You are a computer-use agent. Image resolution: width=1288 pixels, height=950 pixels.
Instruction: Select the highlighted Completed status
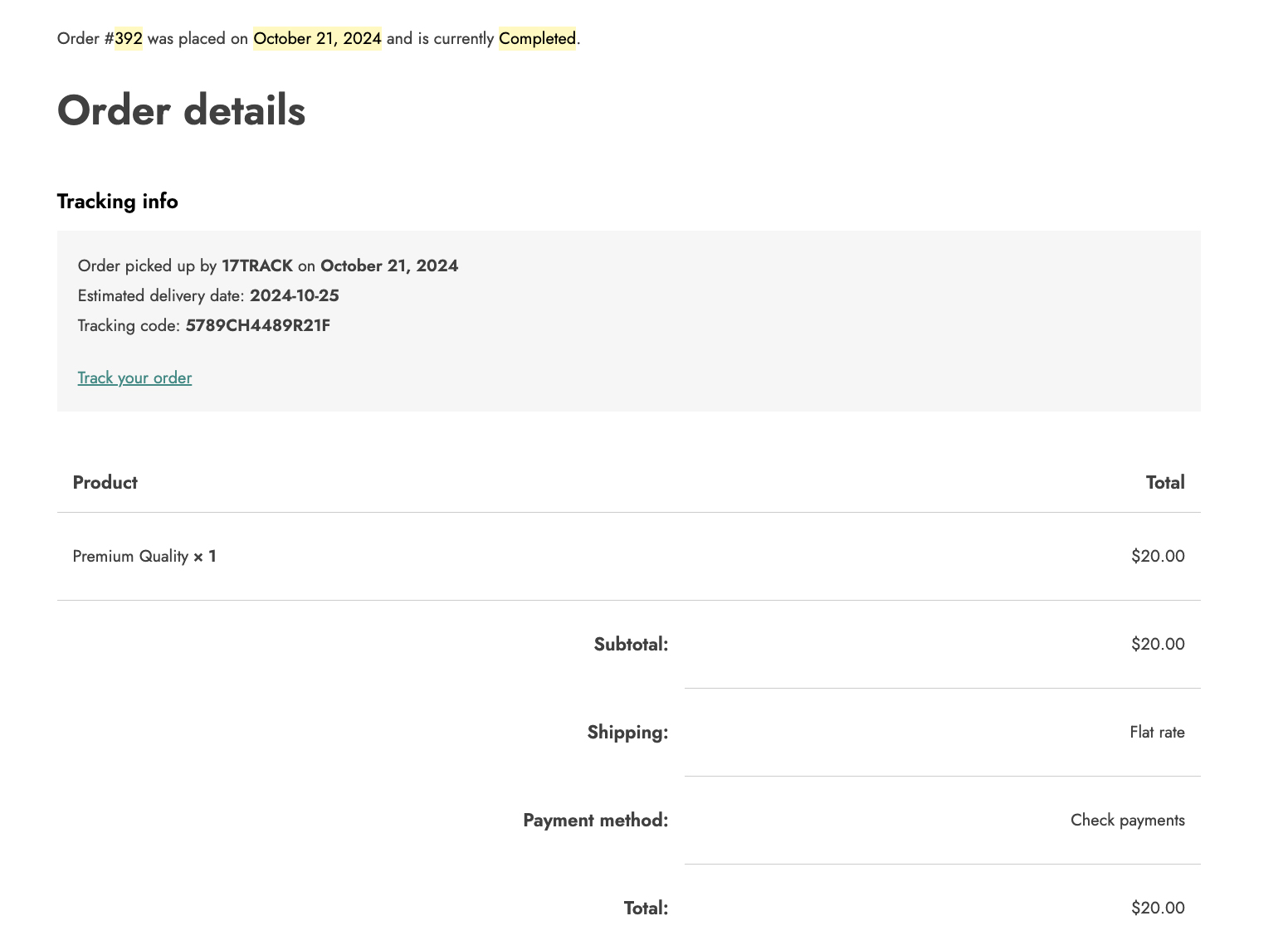click(537, 39)
